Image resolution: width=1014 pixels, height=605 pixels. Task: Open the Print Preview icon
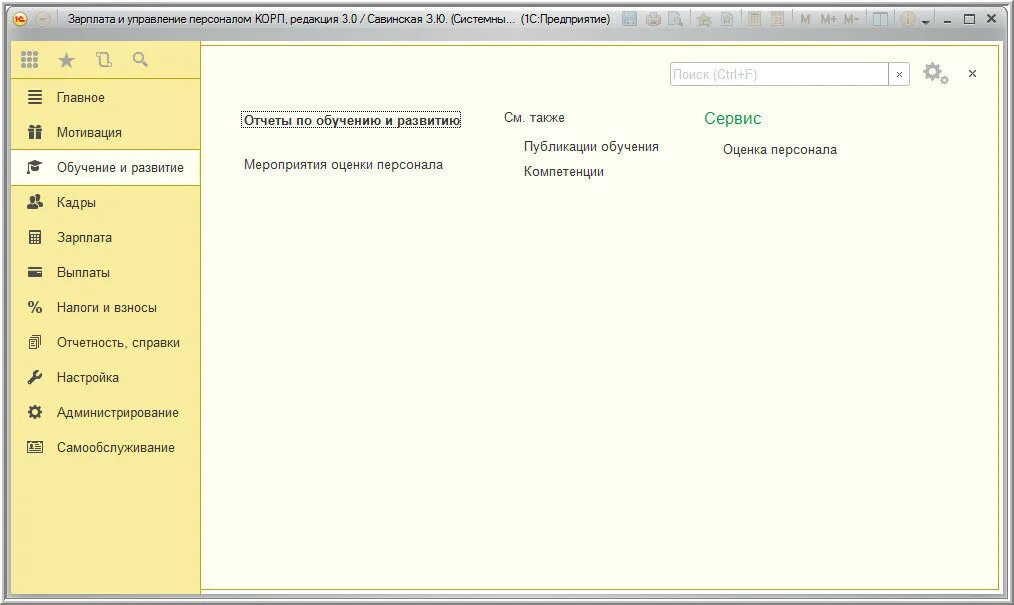tap(676, 17)
